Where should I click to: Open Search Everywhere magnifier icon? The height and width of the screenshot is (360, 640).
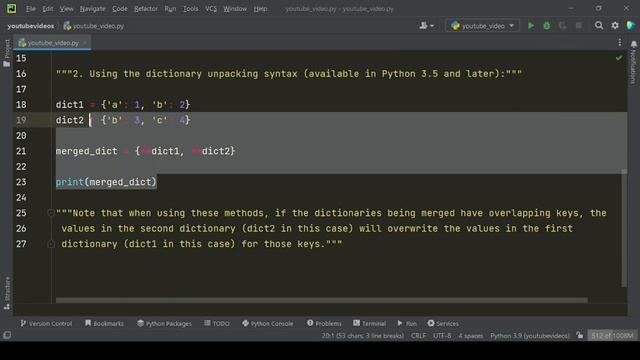pos(599,26)
